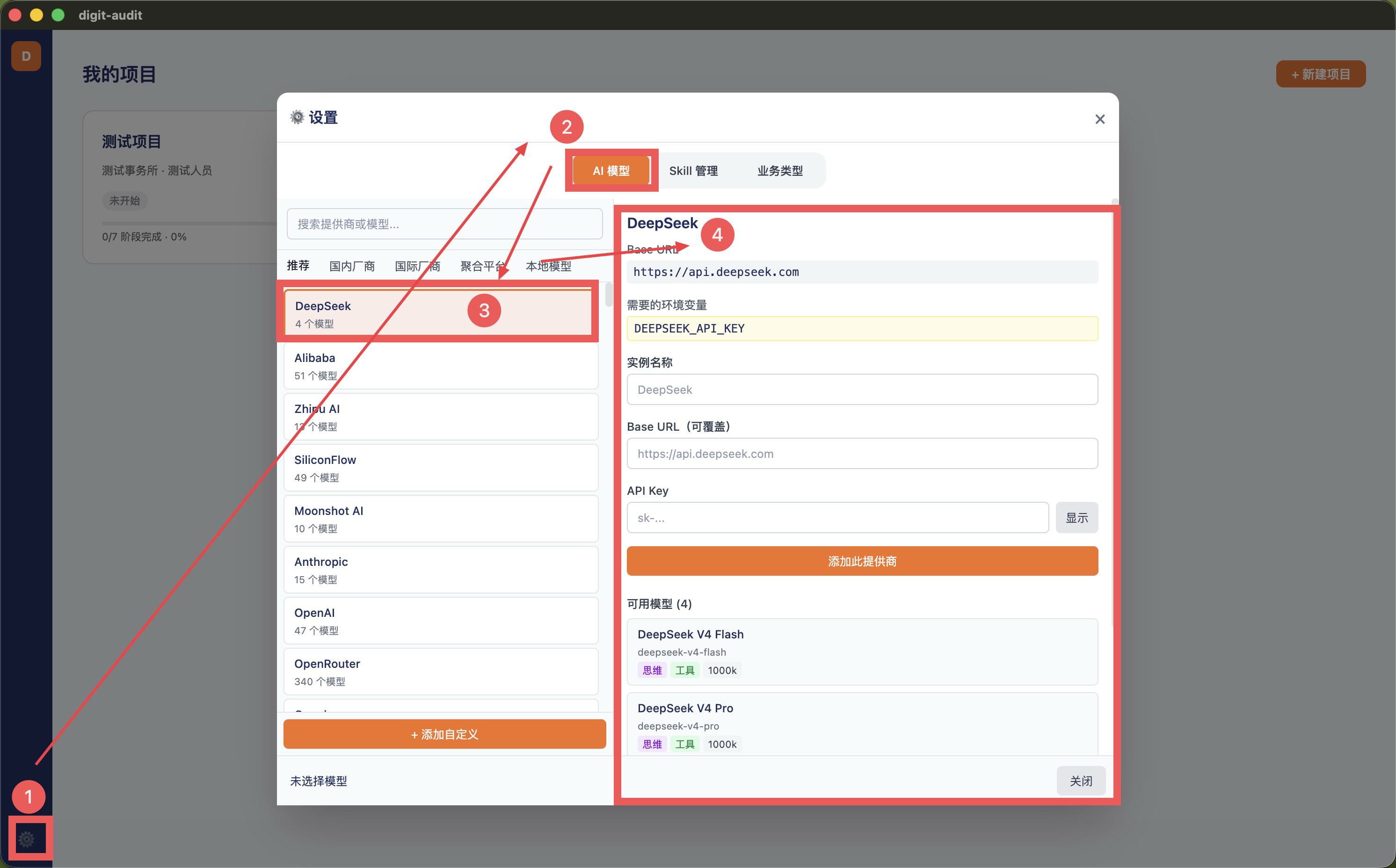The image size is (1396, 868).
Task: Filter providers by 国际厂商
Action: click(417, 266)
